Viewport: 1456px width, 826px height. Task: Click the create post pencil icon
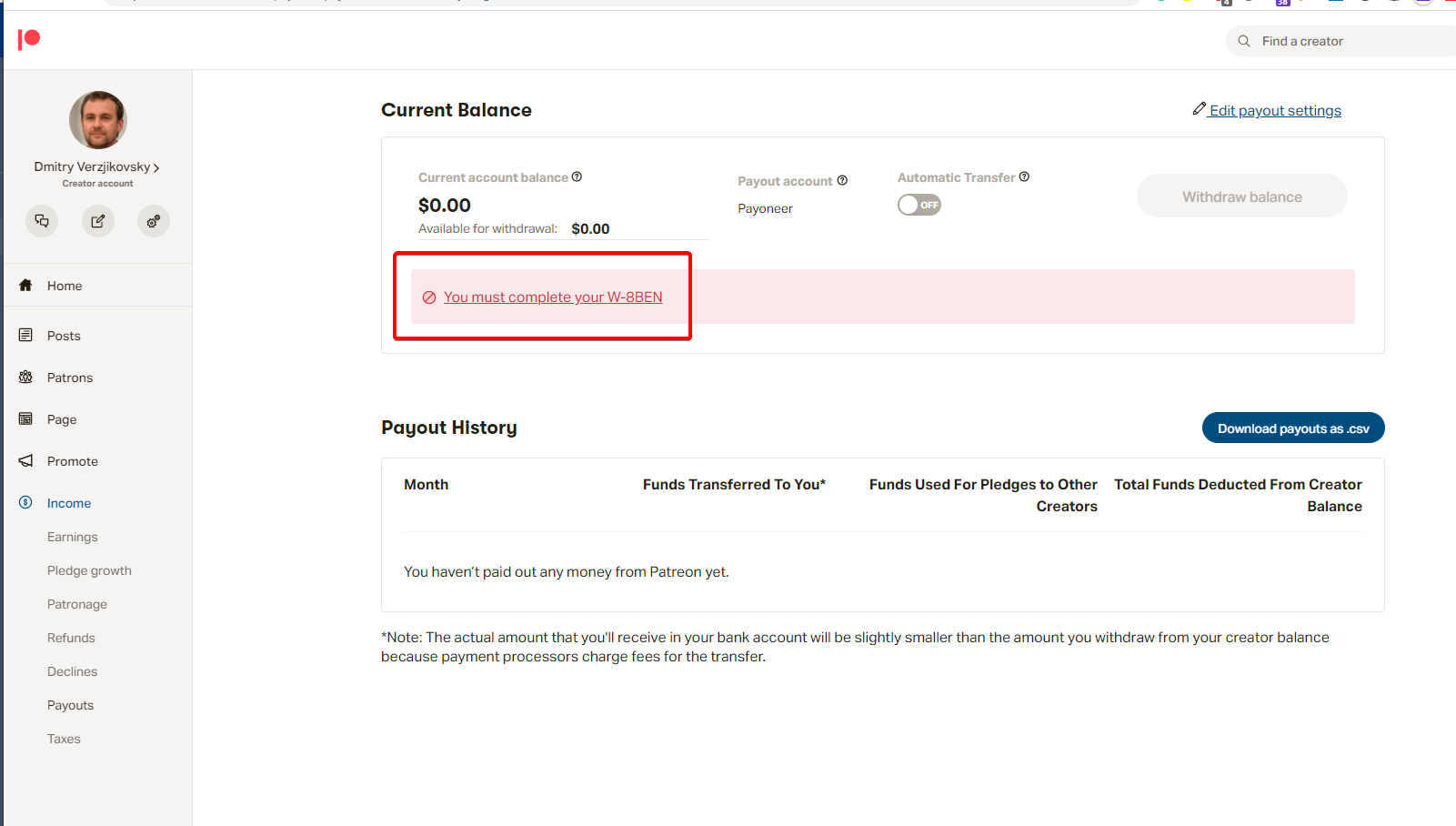tap(98, 221)
